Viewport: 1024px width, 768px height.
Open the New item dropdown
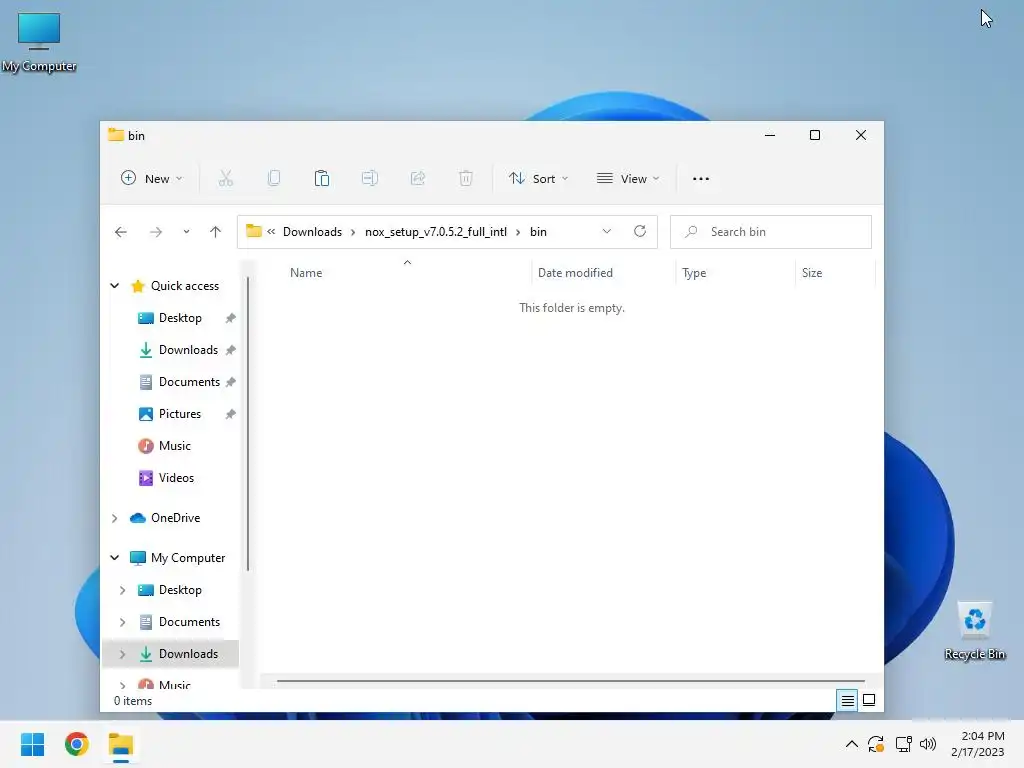152,178
